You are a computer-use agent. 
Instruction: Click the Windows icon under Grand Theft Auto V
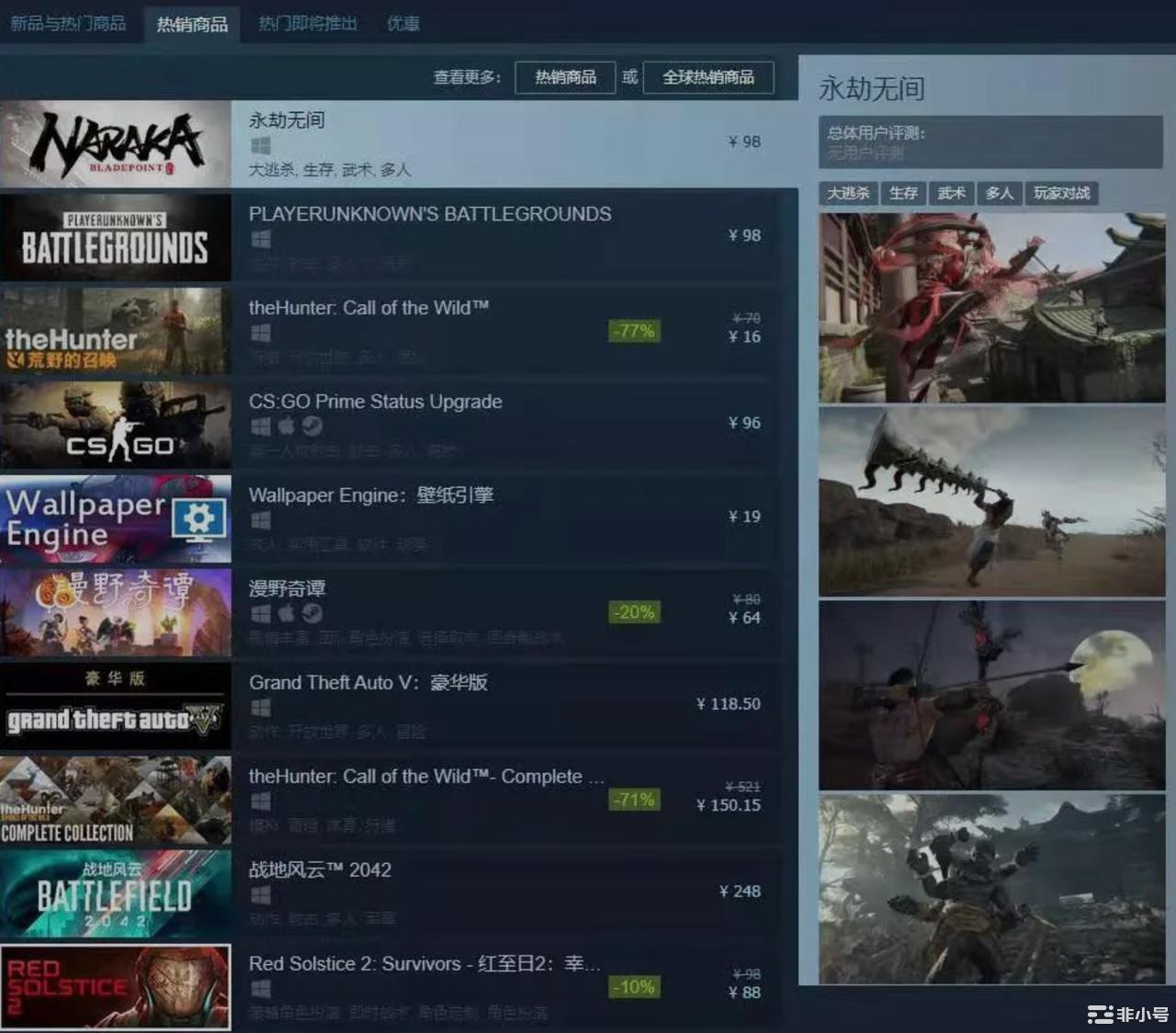260,708
